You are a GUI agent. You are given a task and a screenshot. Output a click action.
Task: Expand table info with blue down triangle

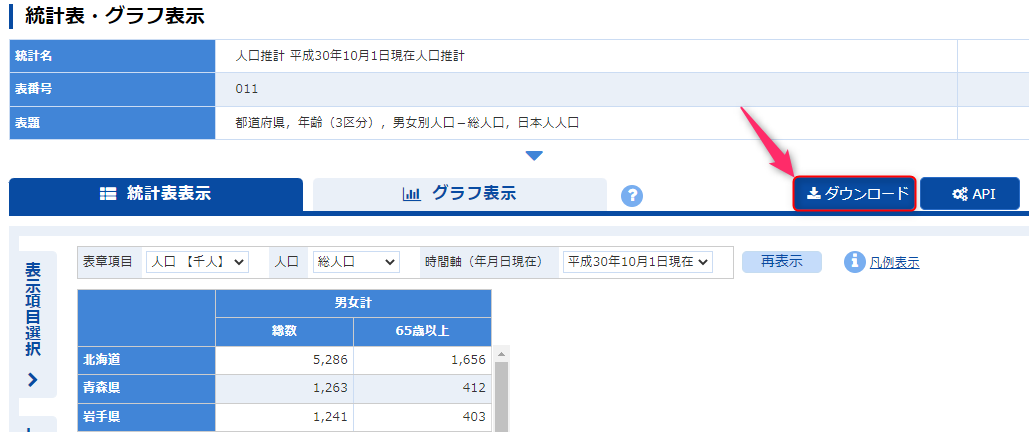coord(534,156)
